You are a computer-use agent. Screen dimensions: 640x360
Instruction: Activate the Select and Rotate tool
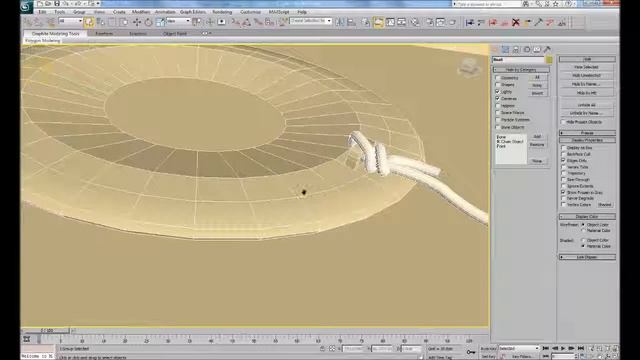pyautogui.click(x=148, y=22)
